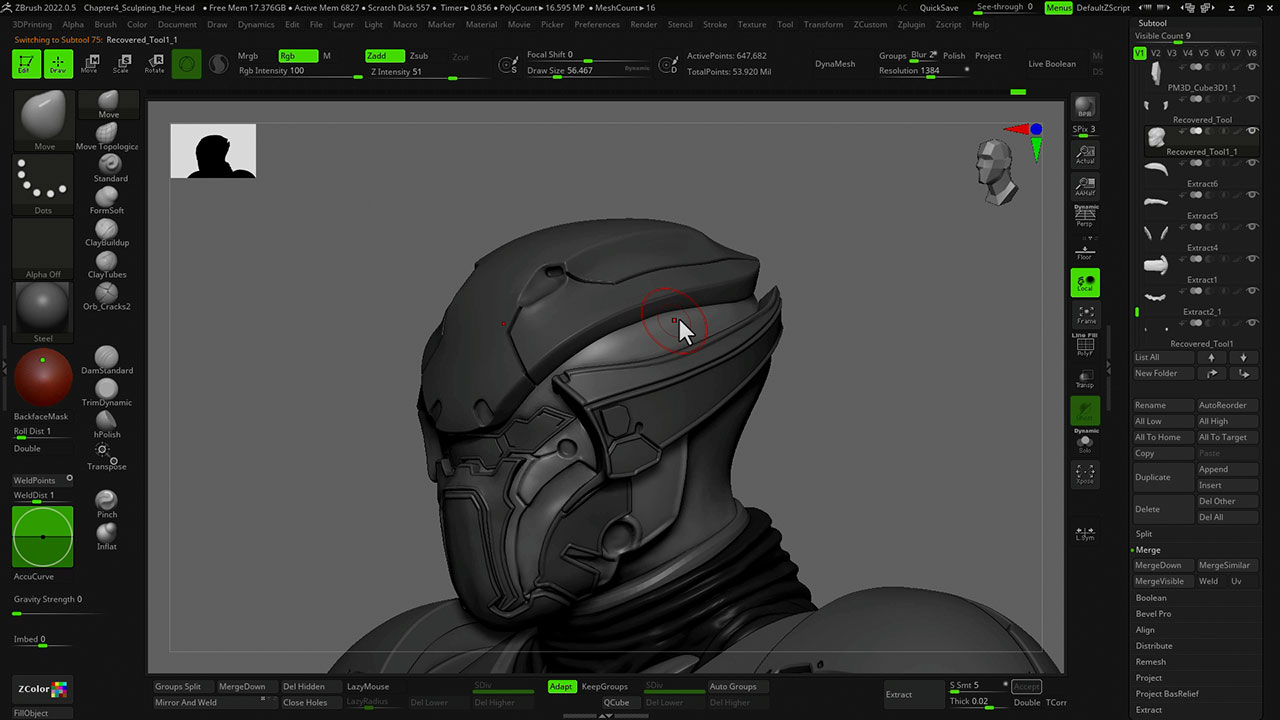This screenshot has height=720, width=1280.
Task: Expand the Split section
Action: (1144, 534)
